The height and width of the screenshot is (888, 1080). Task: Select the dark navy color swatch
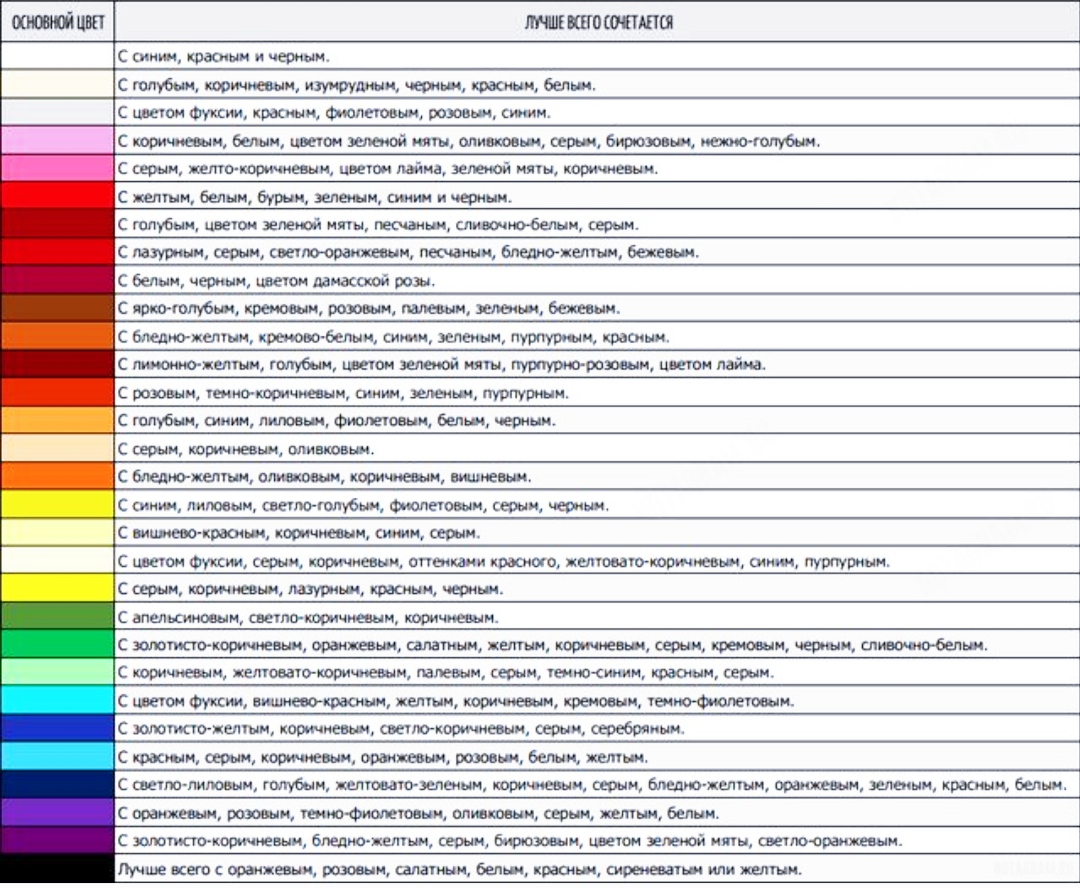[57, 785]
